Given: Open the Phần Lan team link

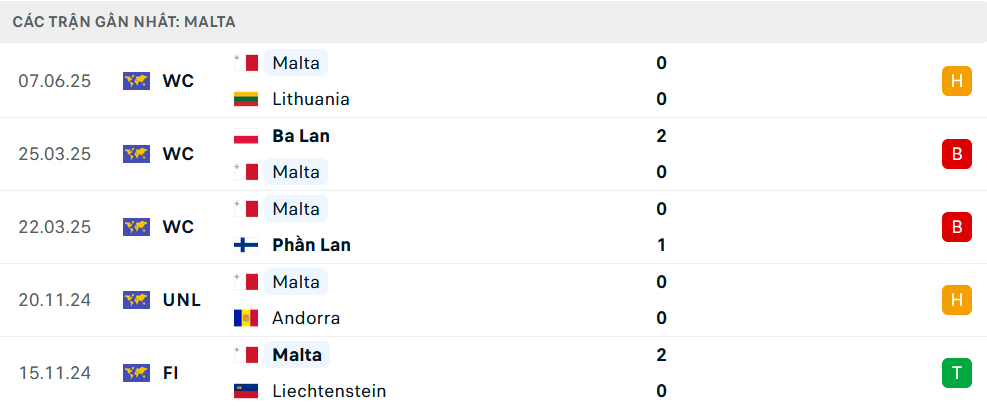Looking at the screenshot, I should pyautogui.click(x=312, y=245).
